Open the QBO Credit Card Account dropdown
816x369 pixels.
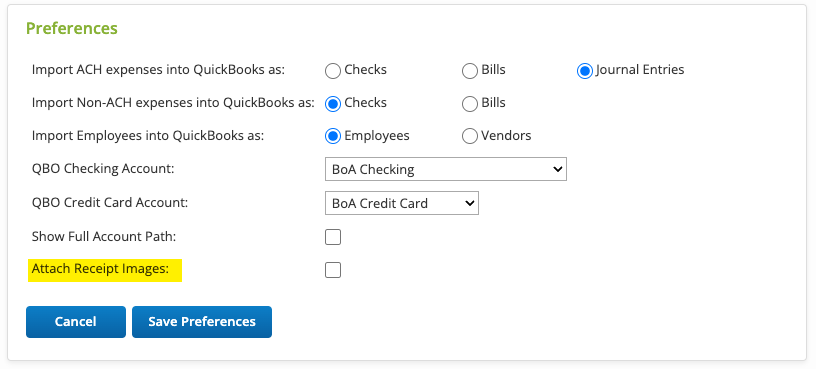coord(402,203)
